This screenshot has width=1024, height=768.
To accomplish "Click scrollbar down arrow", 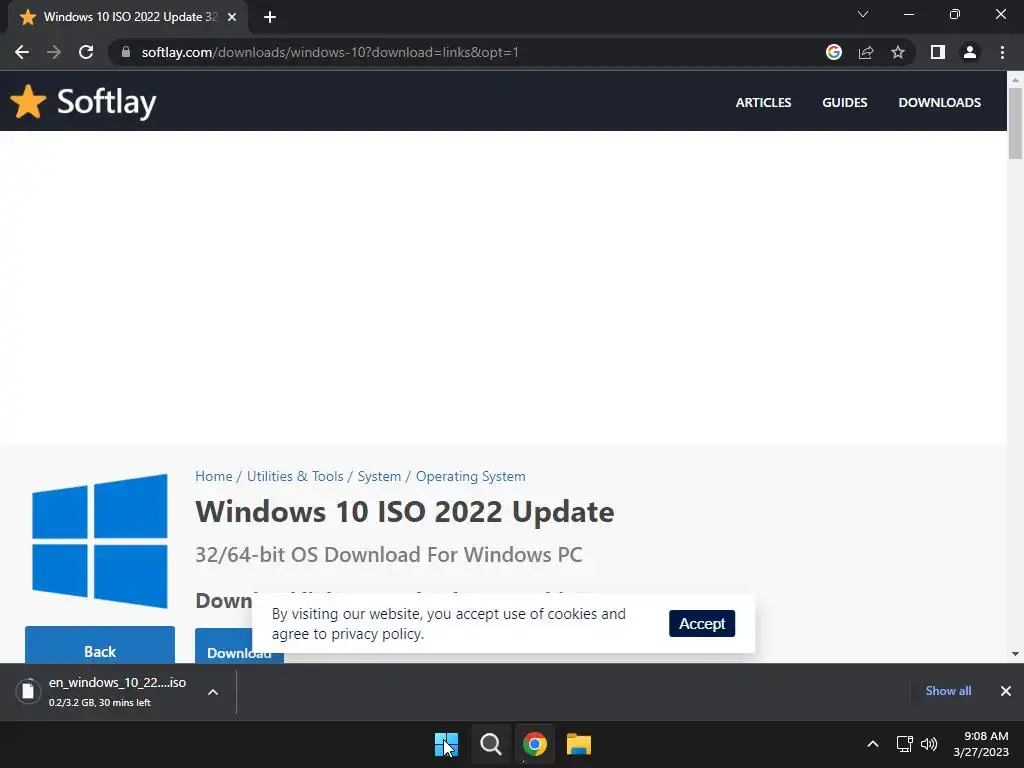I will coord(1015,654).
